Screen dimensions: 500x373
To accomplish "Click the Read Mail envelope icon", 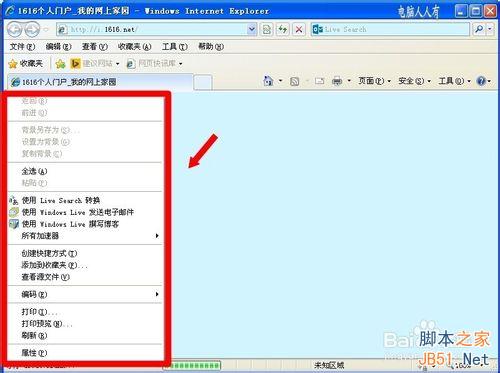I will [320, 81].
